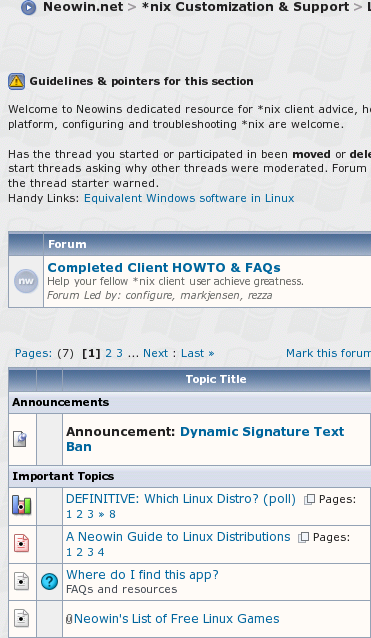This screenshot has height=638, width=371.
Task: Open page 1 of Which Linux Distro topic
Action: (69, 514)
